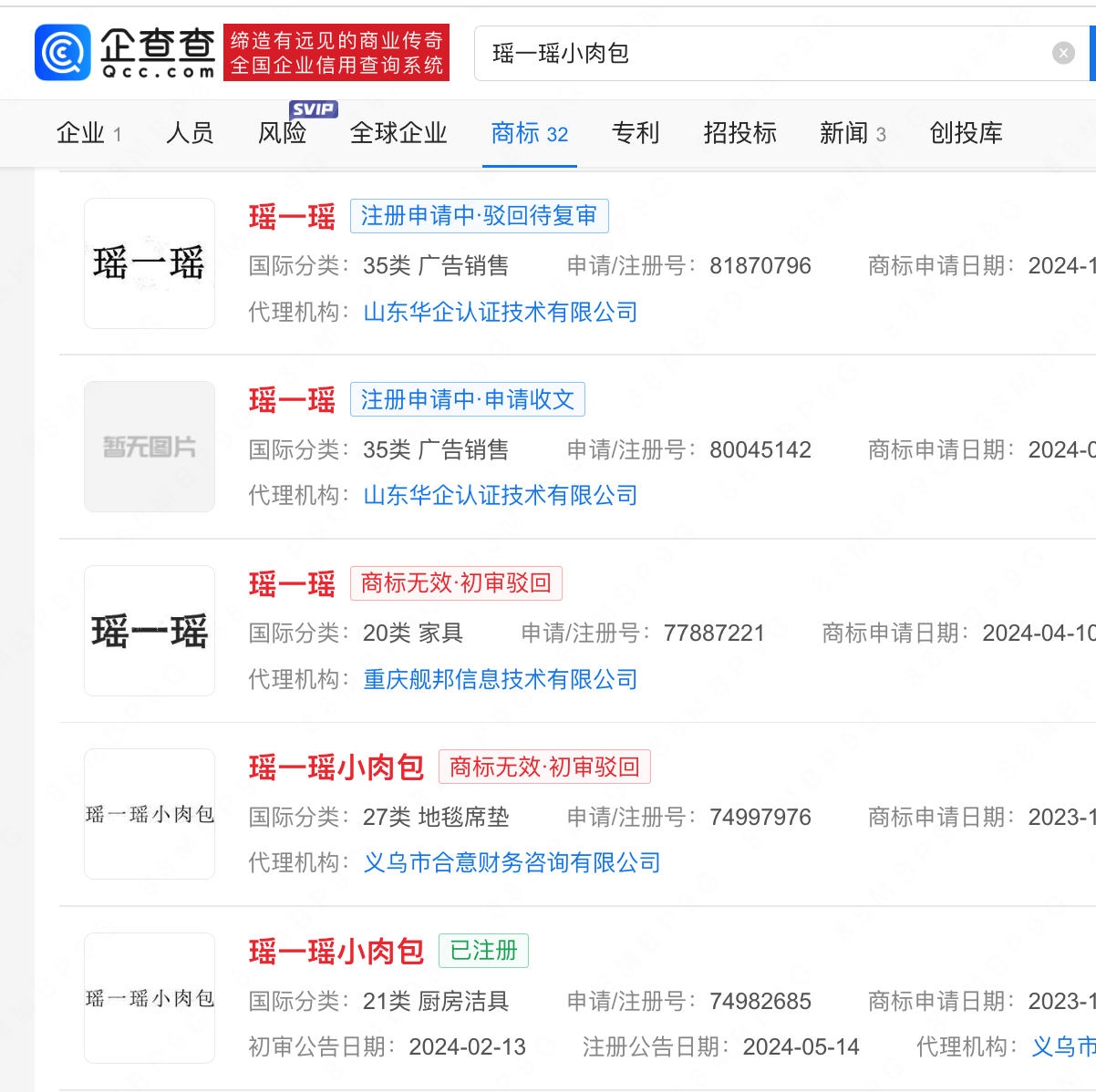Click the 21类 厨房洁具 classification text
The image size is (1096, 1092).
[436, 1002]
